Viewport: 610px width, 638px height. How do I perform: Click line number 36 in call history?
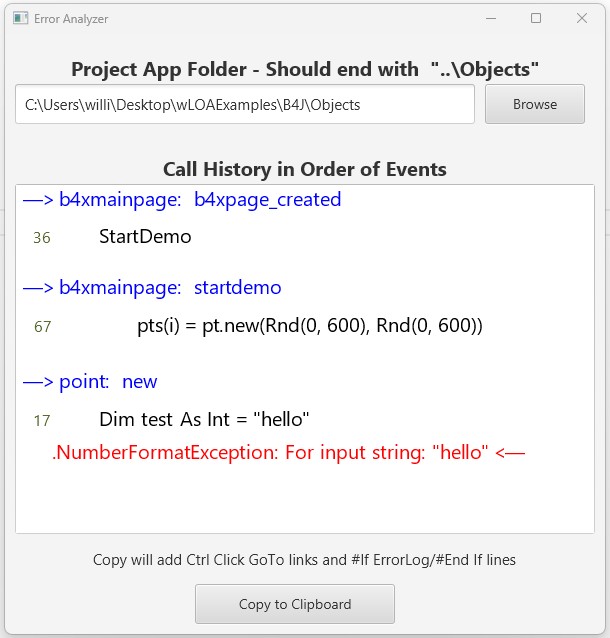click(x=42, y=238)
